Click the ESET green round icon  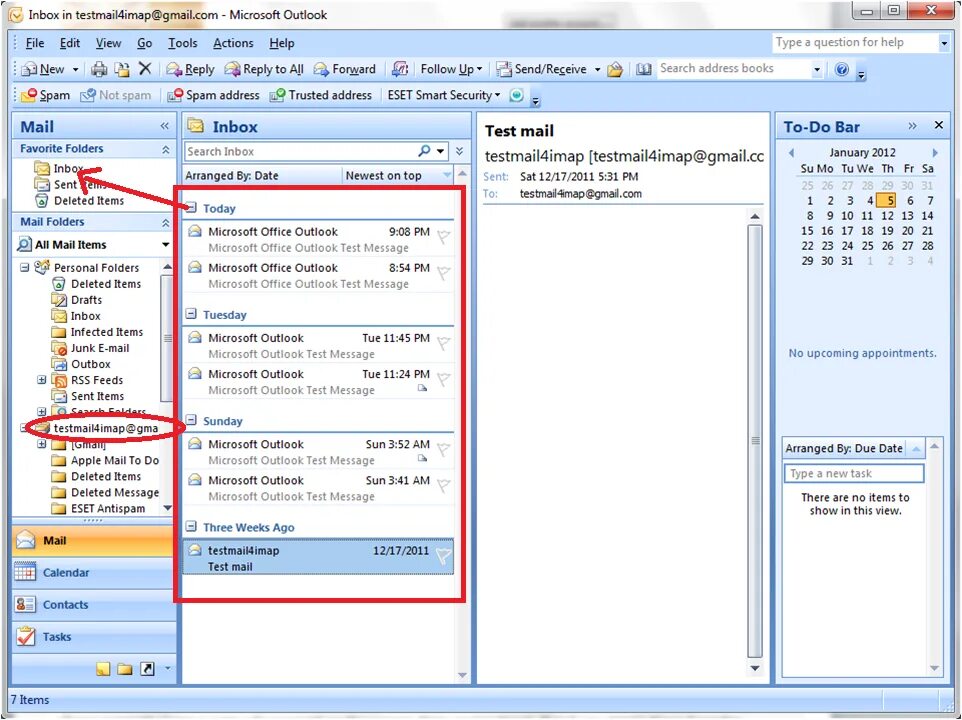point(517,95)
